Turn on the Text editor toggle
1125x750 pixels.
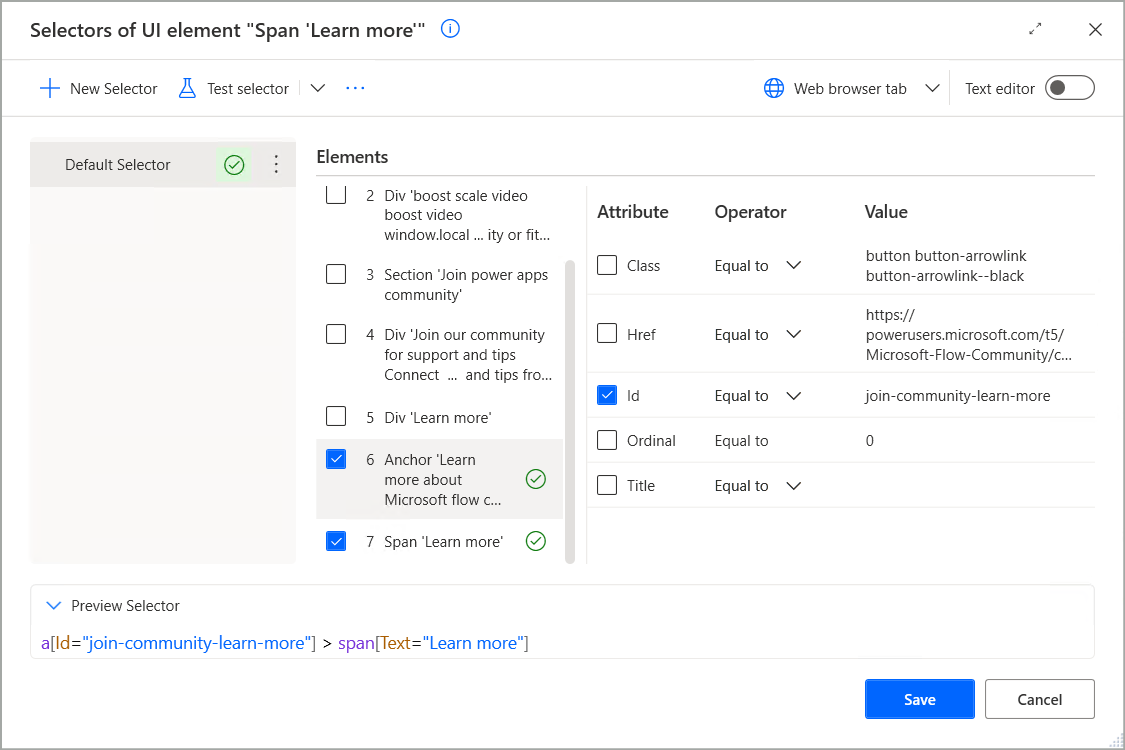[x=1069, y=87]
